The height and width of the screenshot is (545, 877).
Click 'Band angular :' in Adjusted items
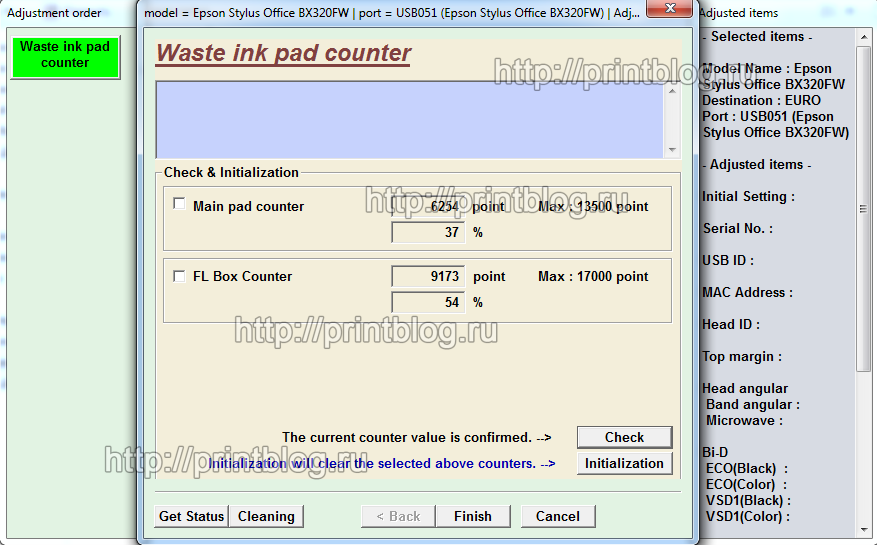pos(753,405)
